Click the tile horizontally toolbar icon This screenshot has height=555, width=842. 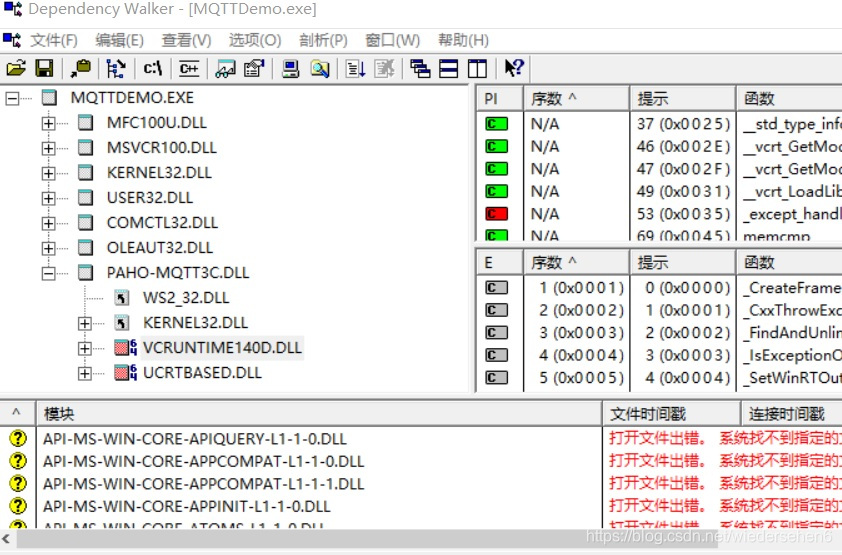pos(449,69)
